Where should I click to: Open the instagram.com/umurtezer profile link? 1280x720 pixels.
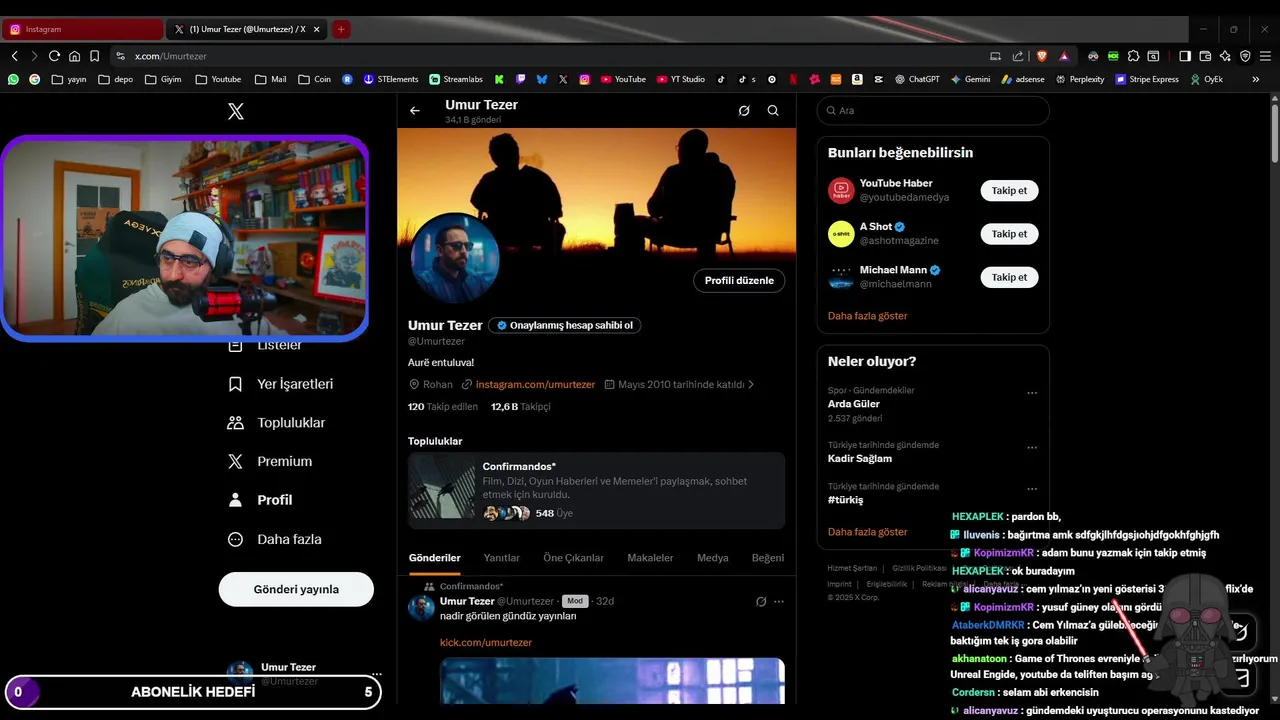535,384
